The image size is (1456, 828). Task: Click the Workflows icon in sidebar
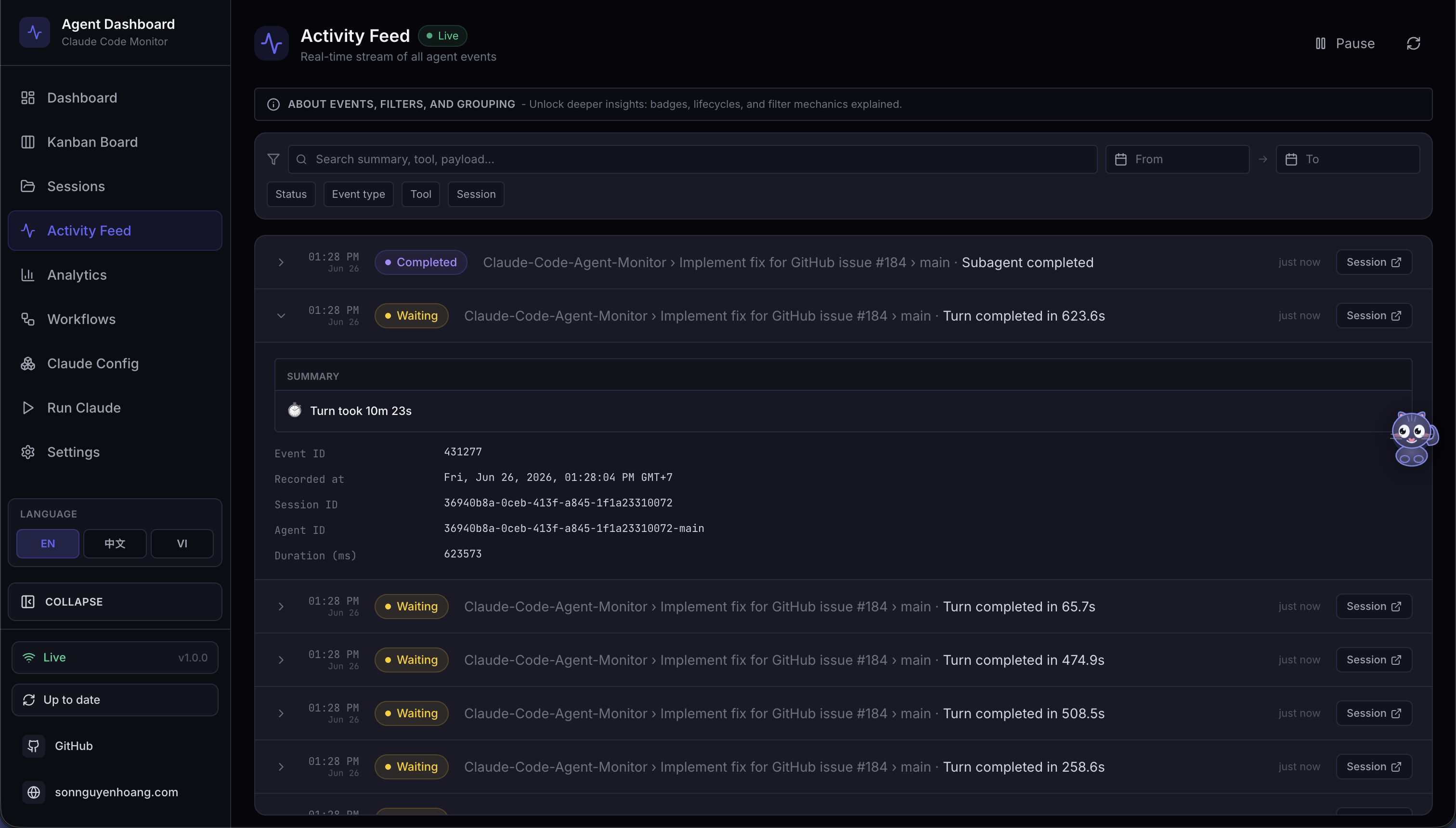click(28, 319)
